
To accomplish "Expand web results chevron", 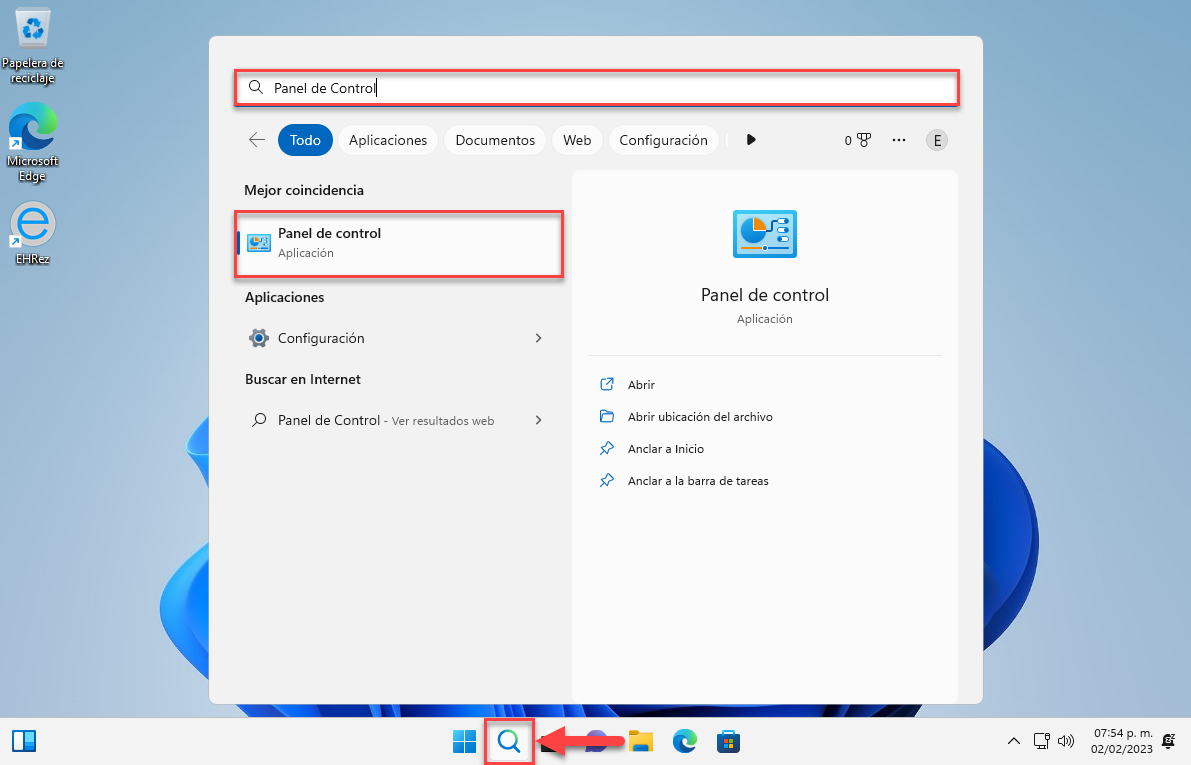I will tap(539, 420).
